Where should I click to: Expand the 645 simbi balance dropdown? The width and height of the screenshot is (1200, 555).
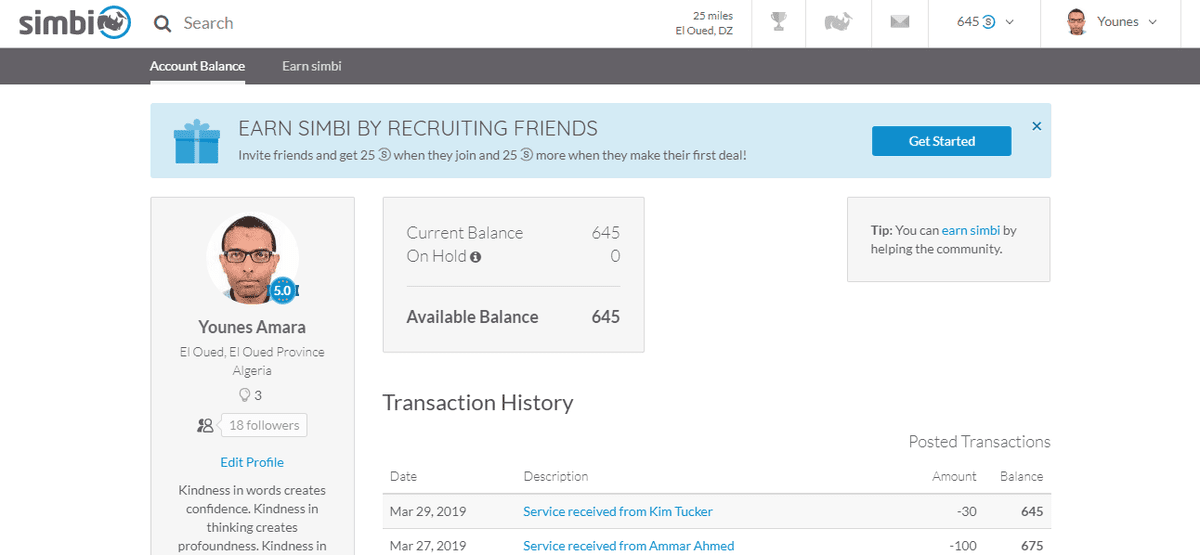pos(985,23)
